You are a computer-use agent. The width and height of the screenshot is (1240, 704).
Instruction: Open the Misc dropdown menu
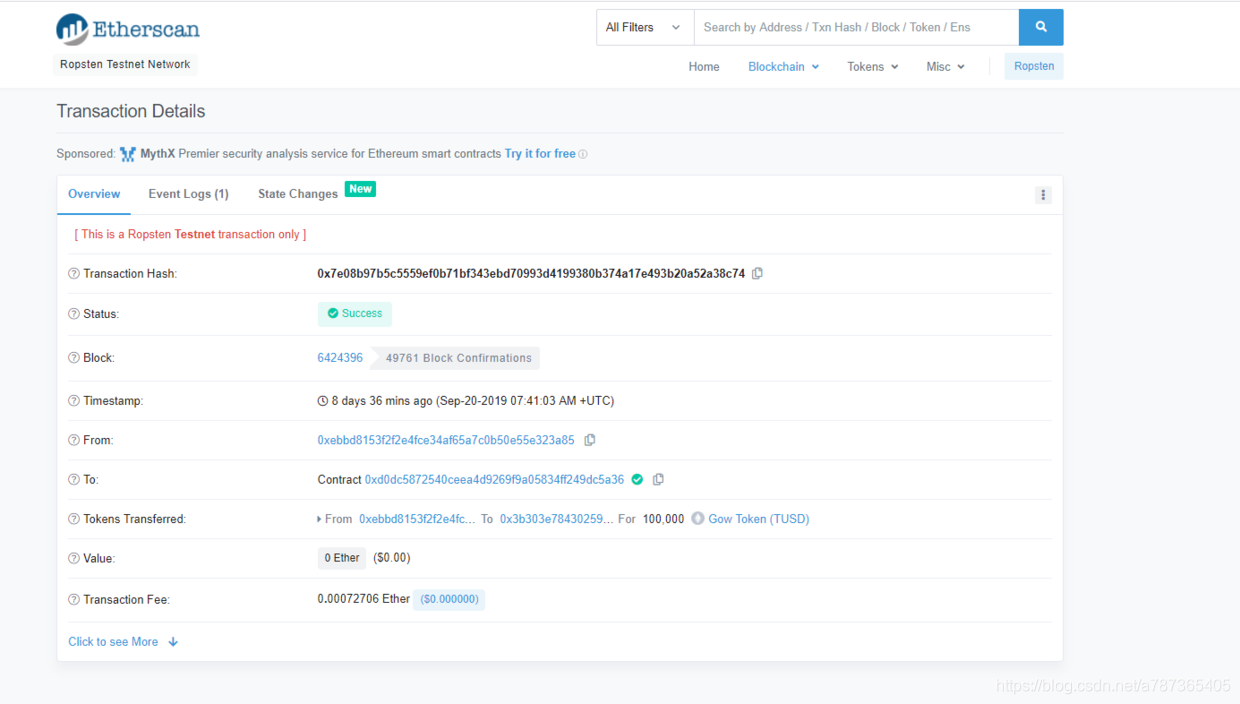945,67
